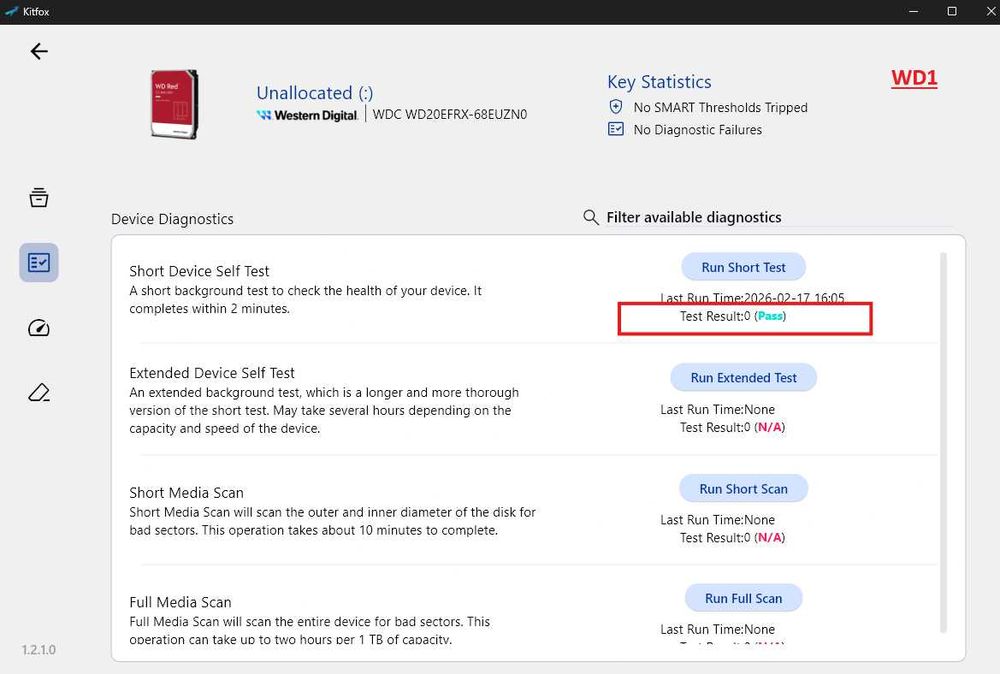Screen dimensions: 1000x674
Task: Minimize the Kitfox window
Action: pyautogui.click(x=914, y=11)
